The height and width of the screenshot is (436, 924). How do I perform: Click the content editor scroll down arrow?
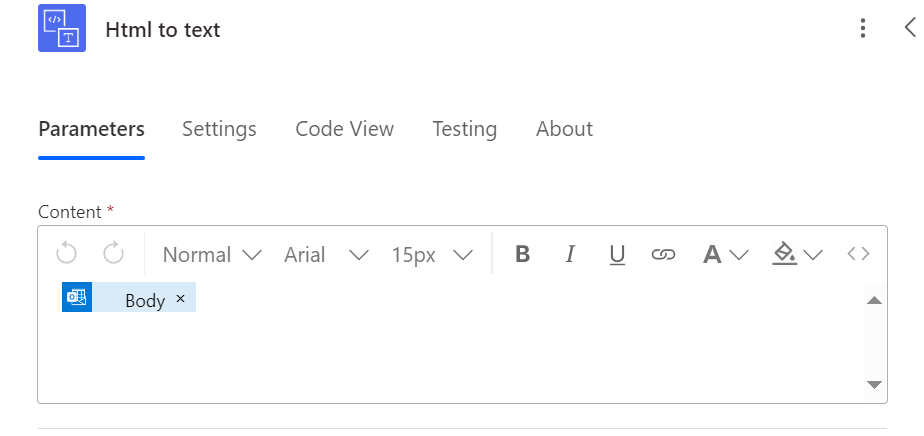click(873, 384)
